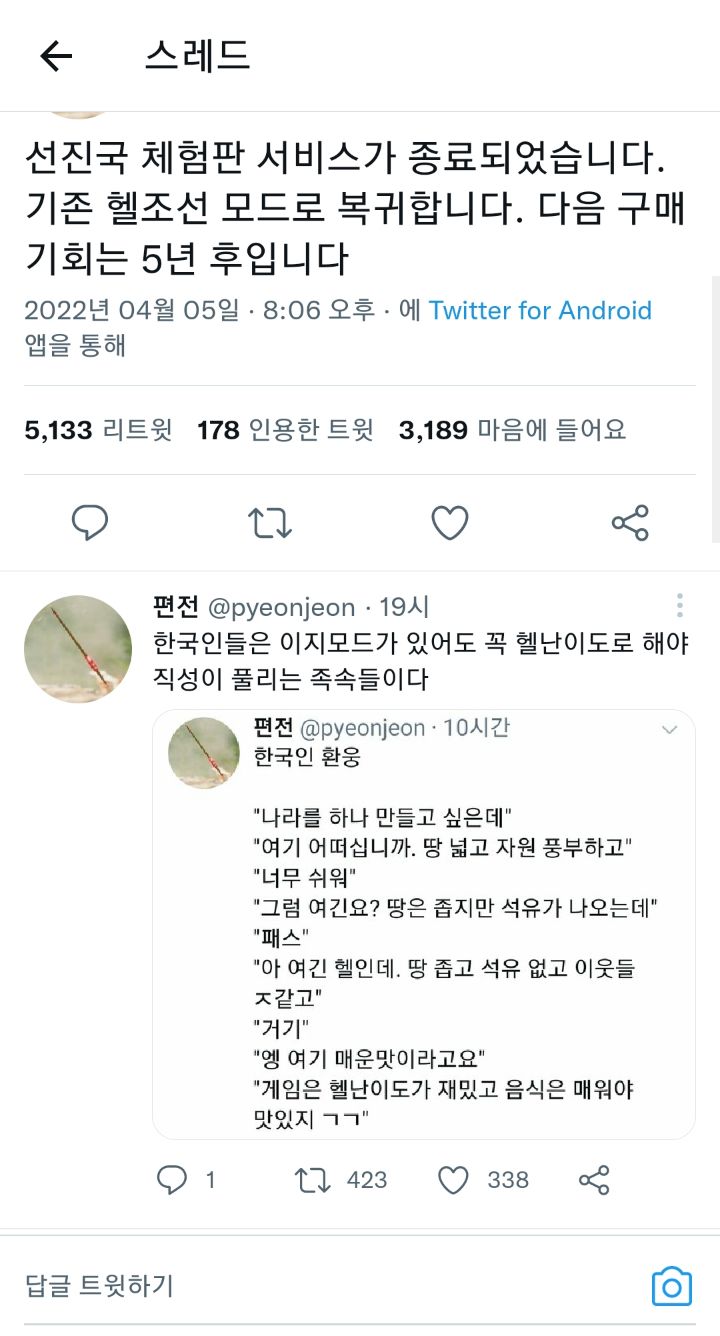720x1336 pixels.
Task: Share the main tweet
Action: (x=630, y=522)
